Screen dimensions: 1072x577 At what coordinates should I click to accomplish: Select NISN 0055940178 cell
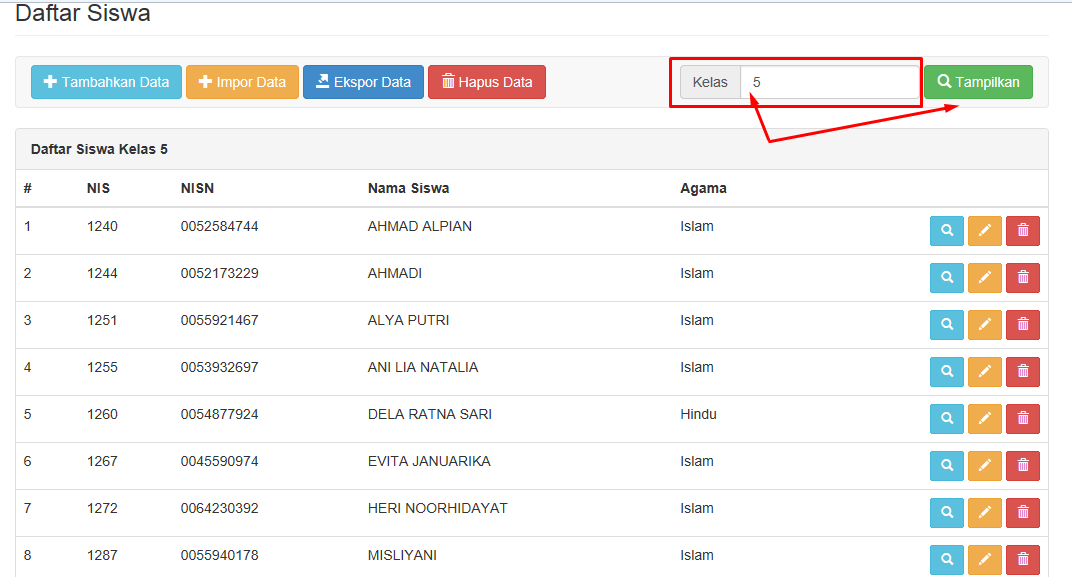[219, 555]
